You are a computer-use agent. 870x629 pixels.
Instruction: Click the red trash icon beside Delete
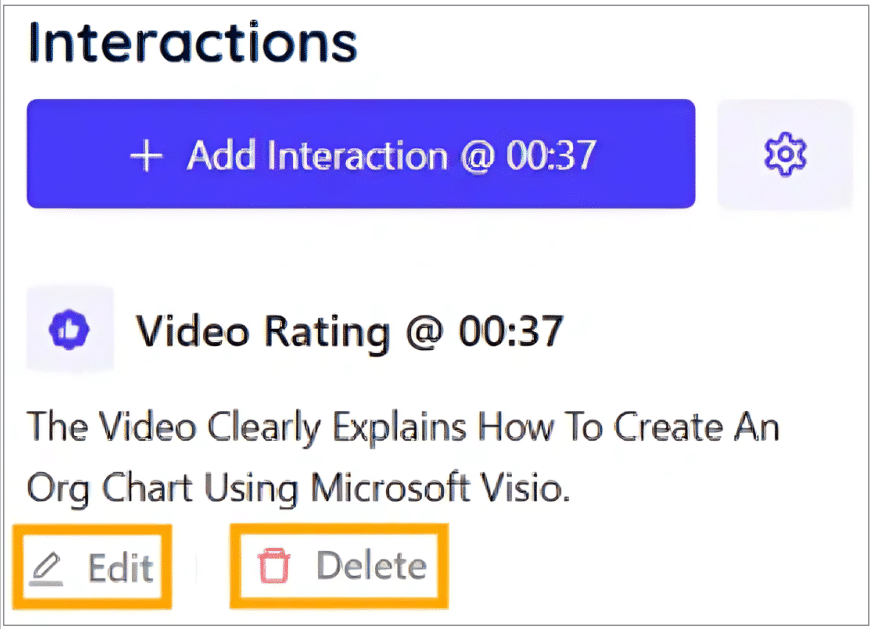click(274, 566)
